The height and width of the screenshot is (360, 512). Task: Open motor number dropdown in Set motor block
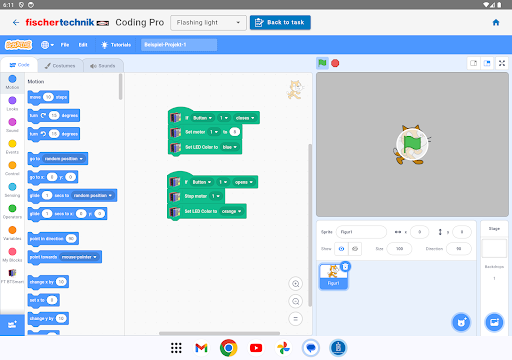[214, 132]
